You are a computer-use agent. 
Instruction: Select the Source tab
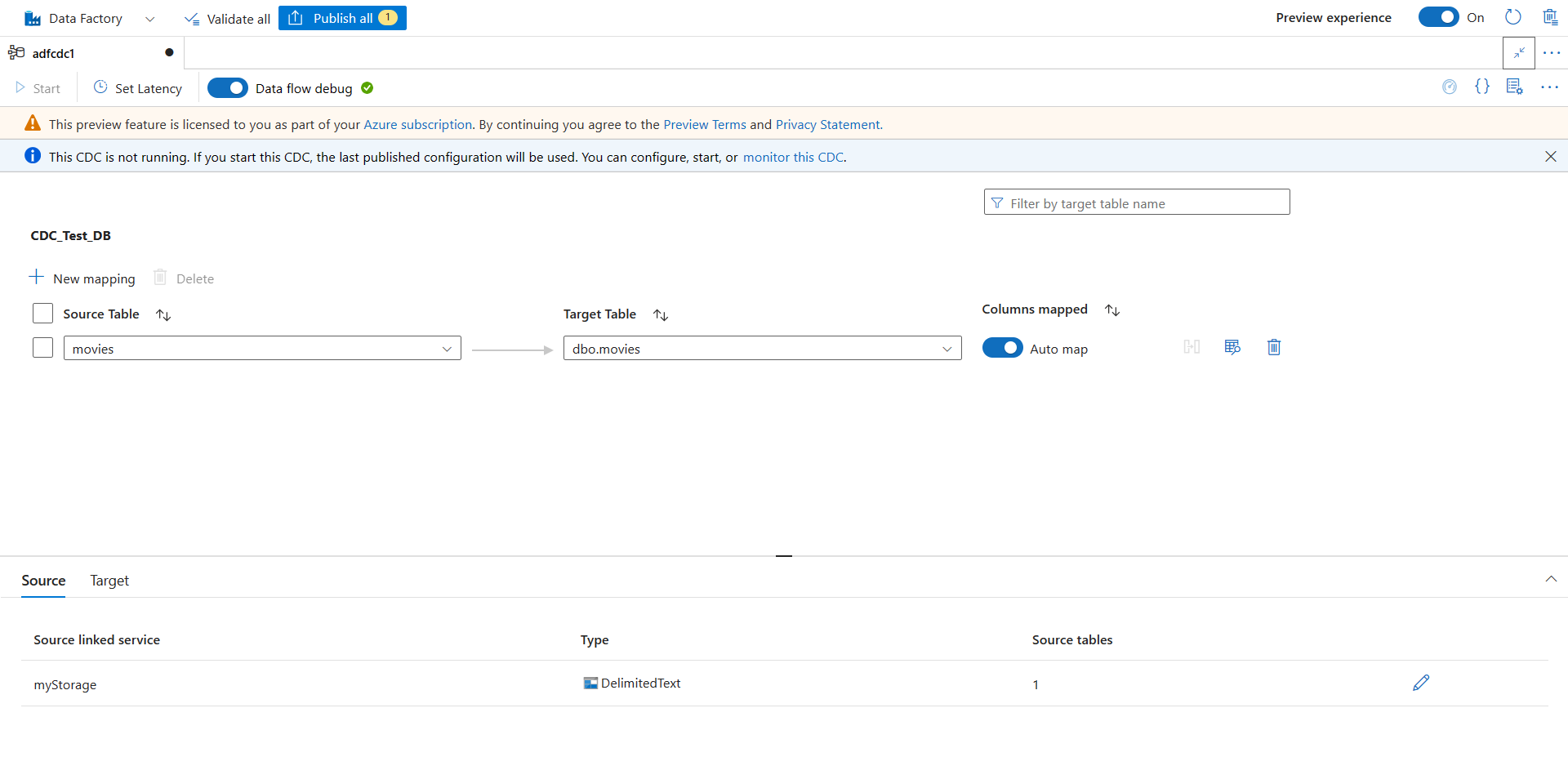(x=43, y=581)
